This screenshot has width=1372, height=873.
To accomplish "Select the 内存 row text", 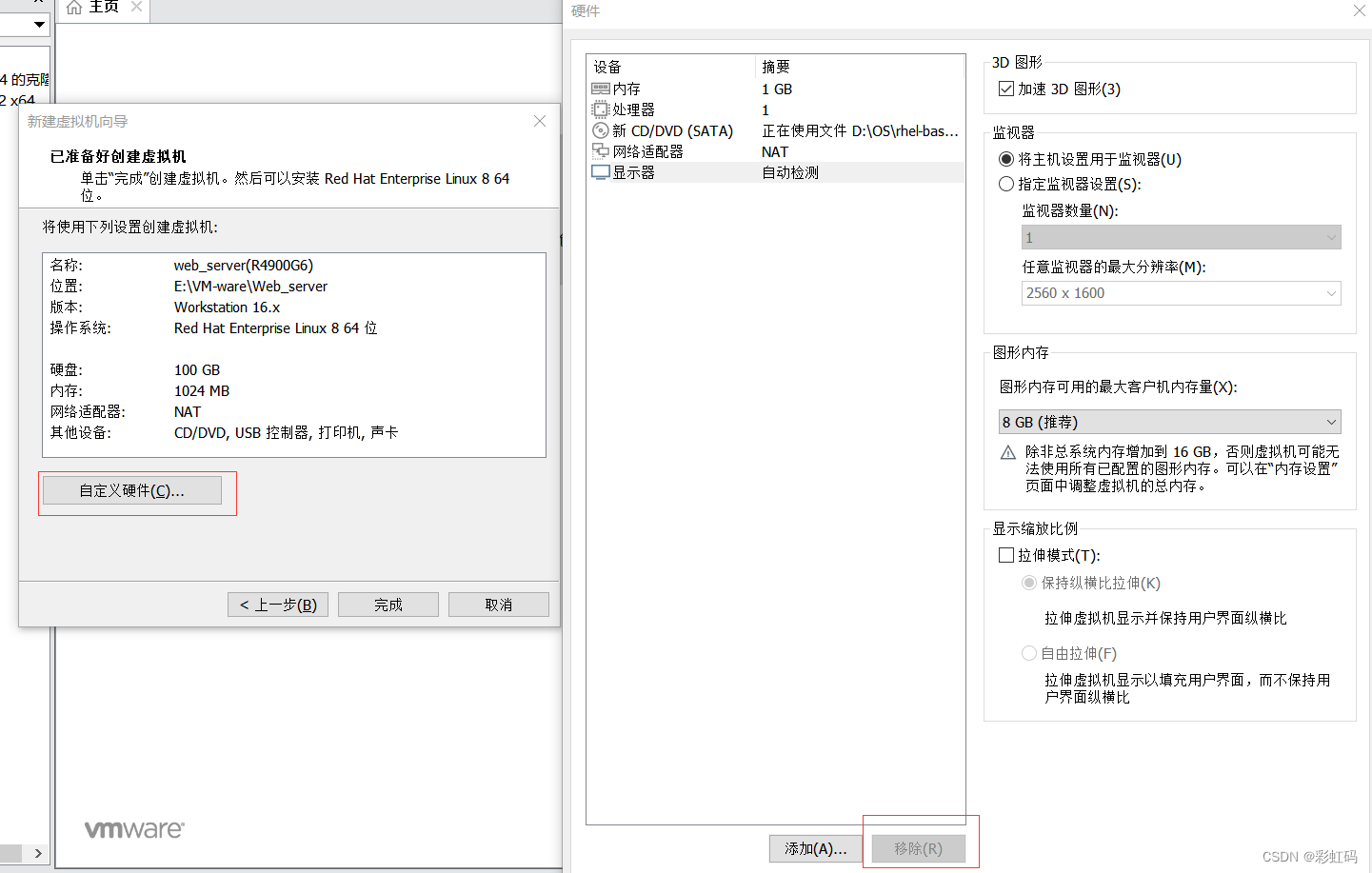I will coord(626,89).
